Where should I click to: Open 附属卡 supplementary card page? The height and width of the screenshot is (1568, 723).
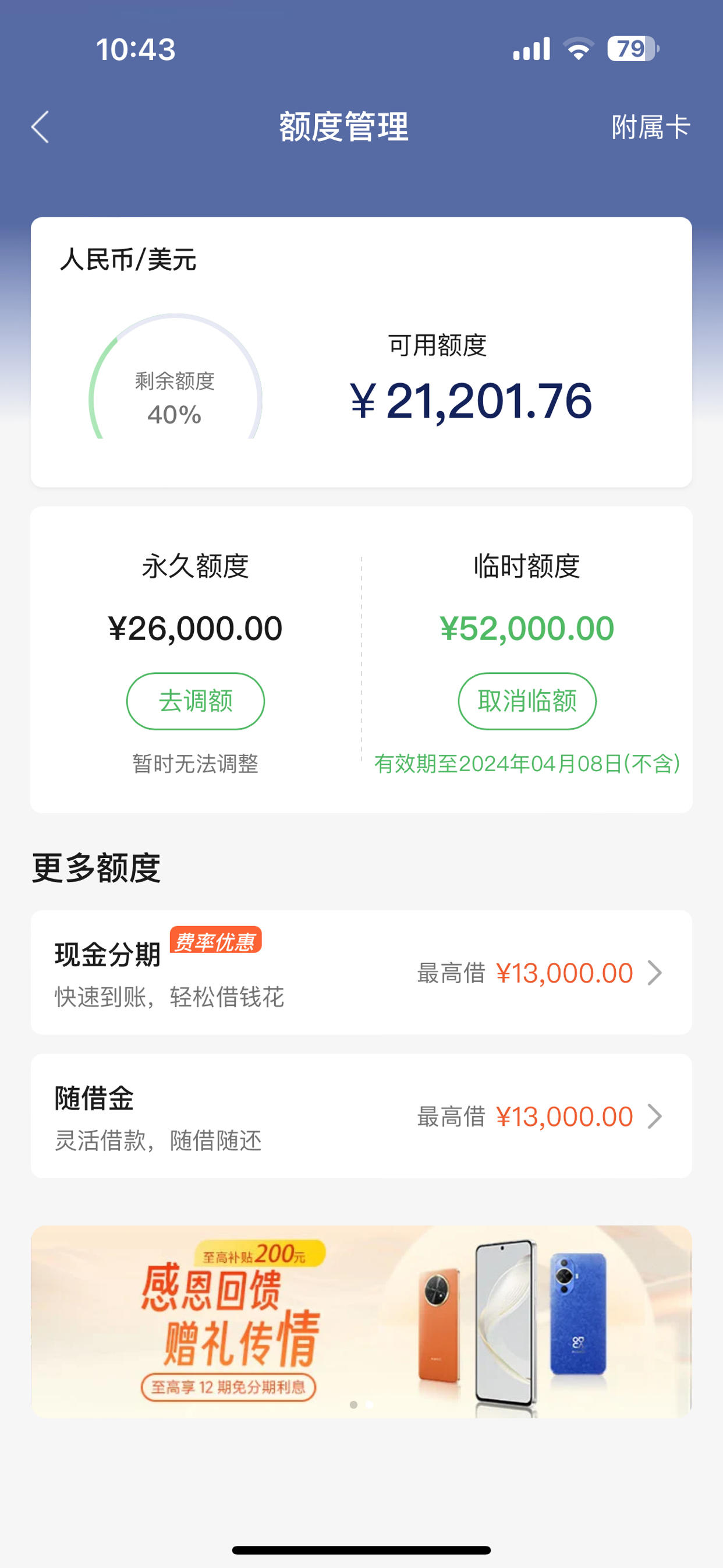[x=651, y=127]
